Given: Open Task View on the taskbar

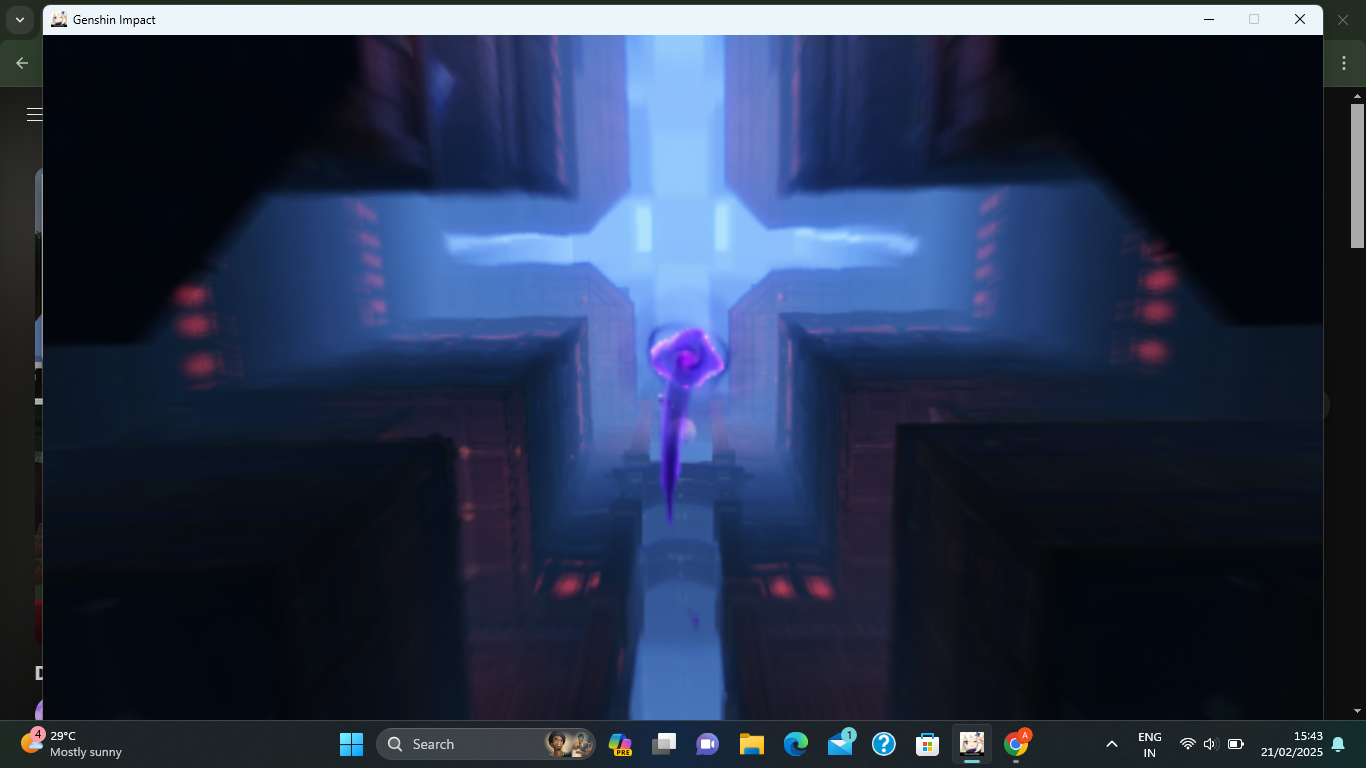Looking at the screenshot, I should pos(664,744).
